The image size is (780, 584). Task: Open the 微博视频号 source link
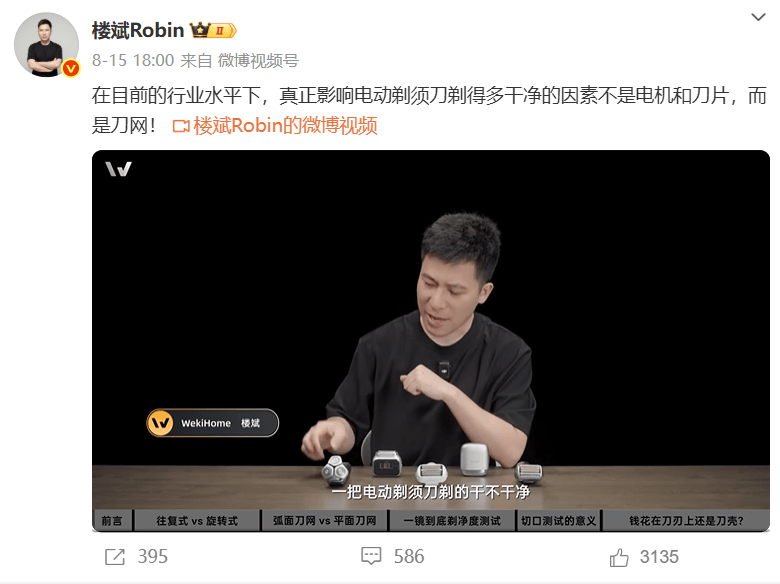[x=258, y=61]
